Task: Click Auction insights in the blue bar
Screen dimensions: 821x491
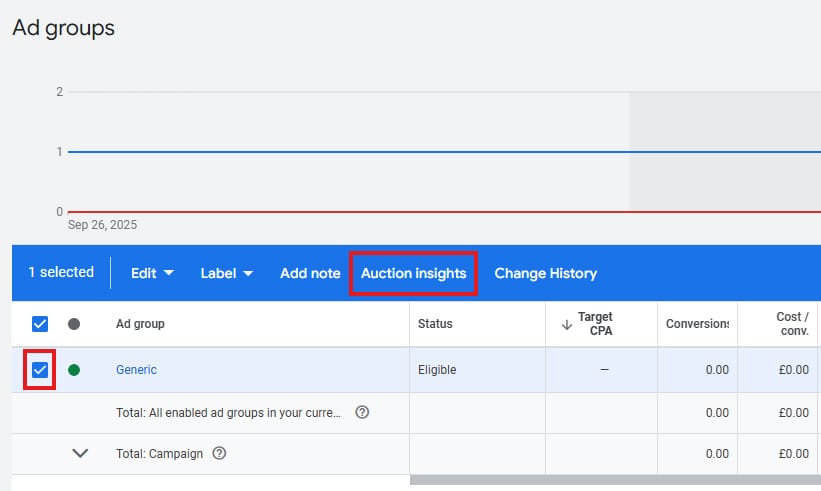Action: pos(413,273)
